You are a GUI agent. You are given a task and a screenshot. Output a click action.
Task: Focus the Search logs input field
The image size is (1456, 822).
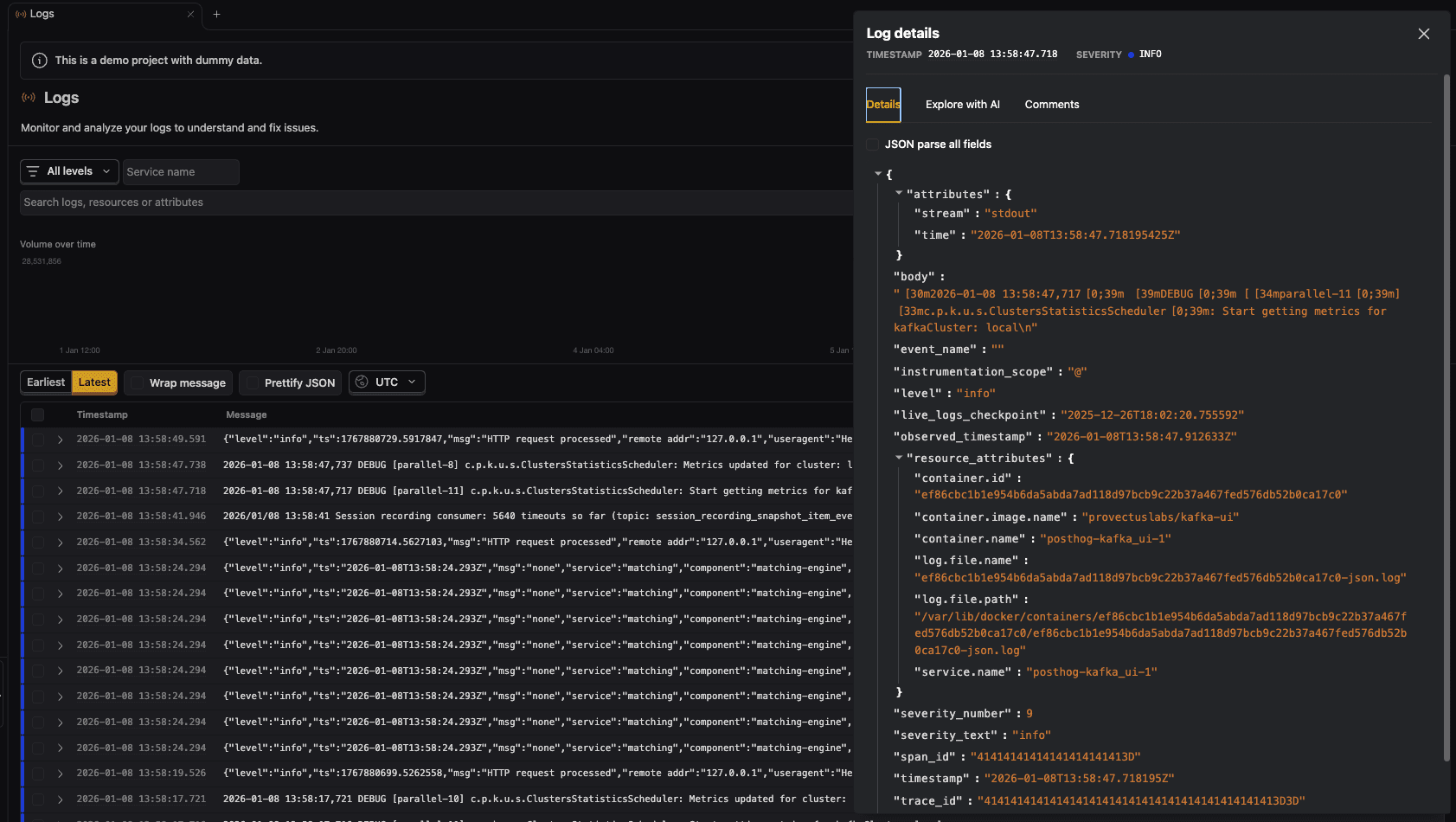(437, 202)
